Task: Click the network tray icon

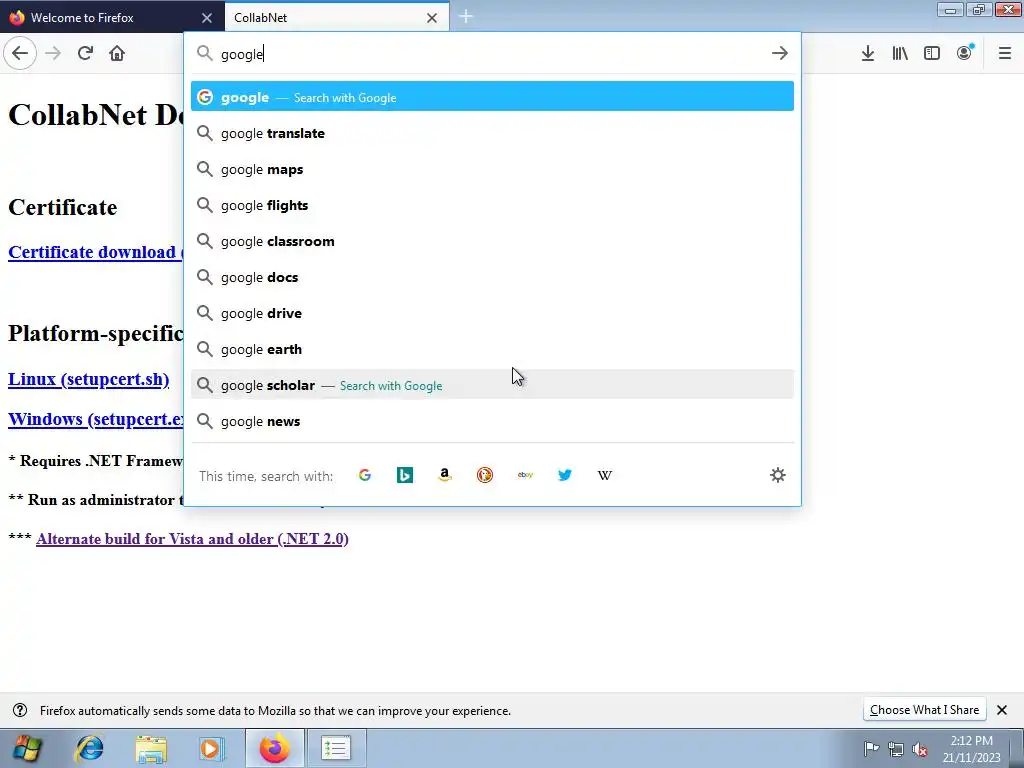Action: (896, 749)
